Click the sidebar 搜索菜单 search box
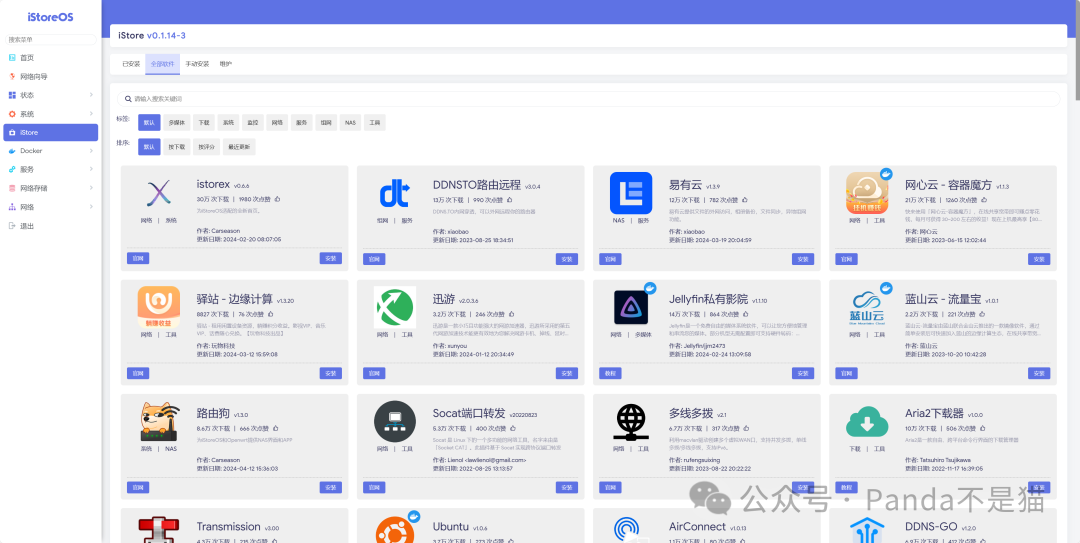Screen dimensions: 1080x543 click(51, 39)
